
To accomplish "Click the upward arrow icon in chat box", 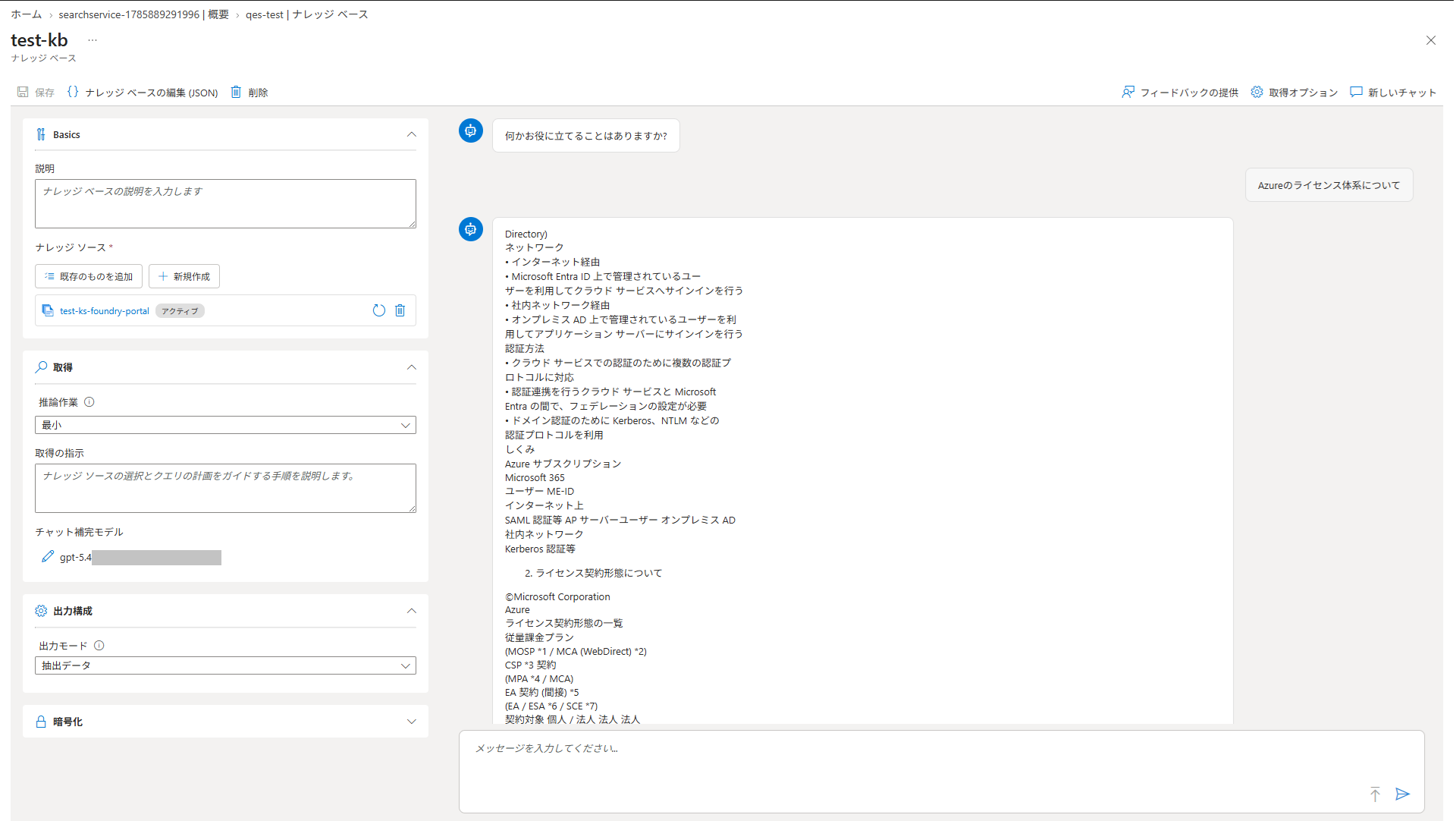I will point(1375,794).
